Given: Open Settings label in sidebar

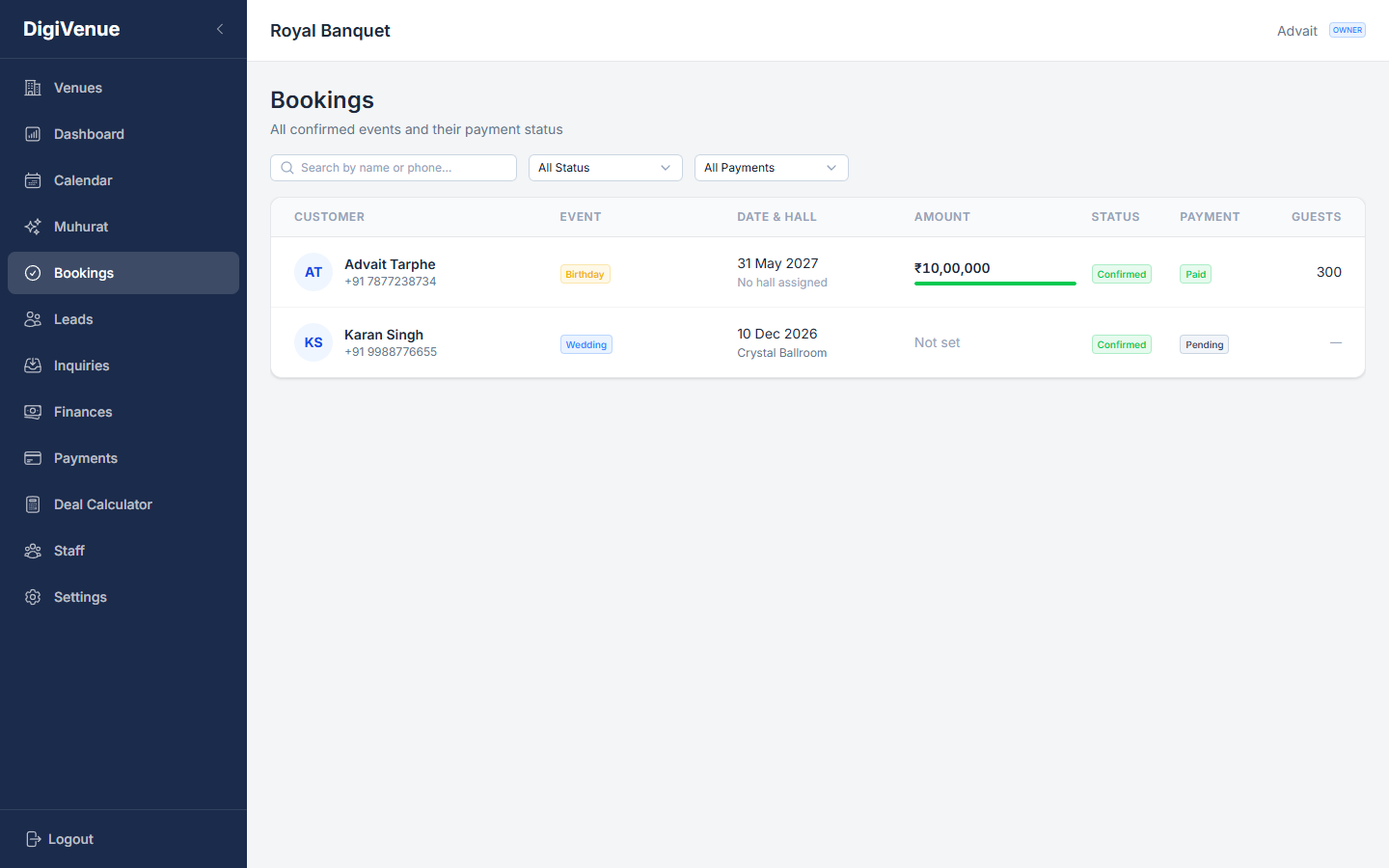Looking at the screenshot, I should click(80, 597).
